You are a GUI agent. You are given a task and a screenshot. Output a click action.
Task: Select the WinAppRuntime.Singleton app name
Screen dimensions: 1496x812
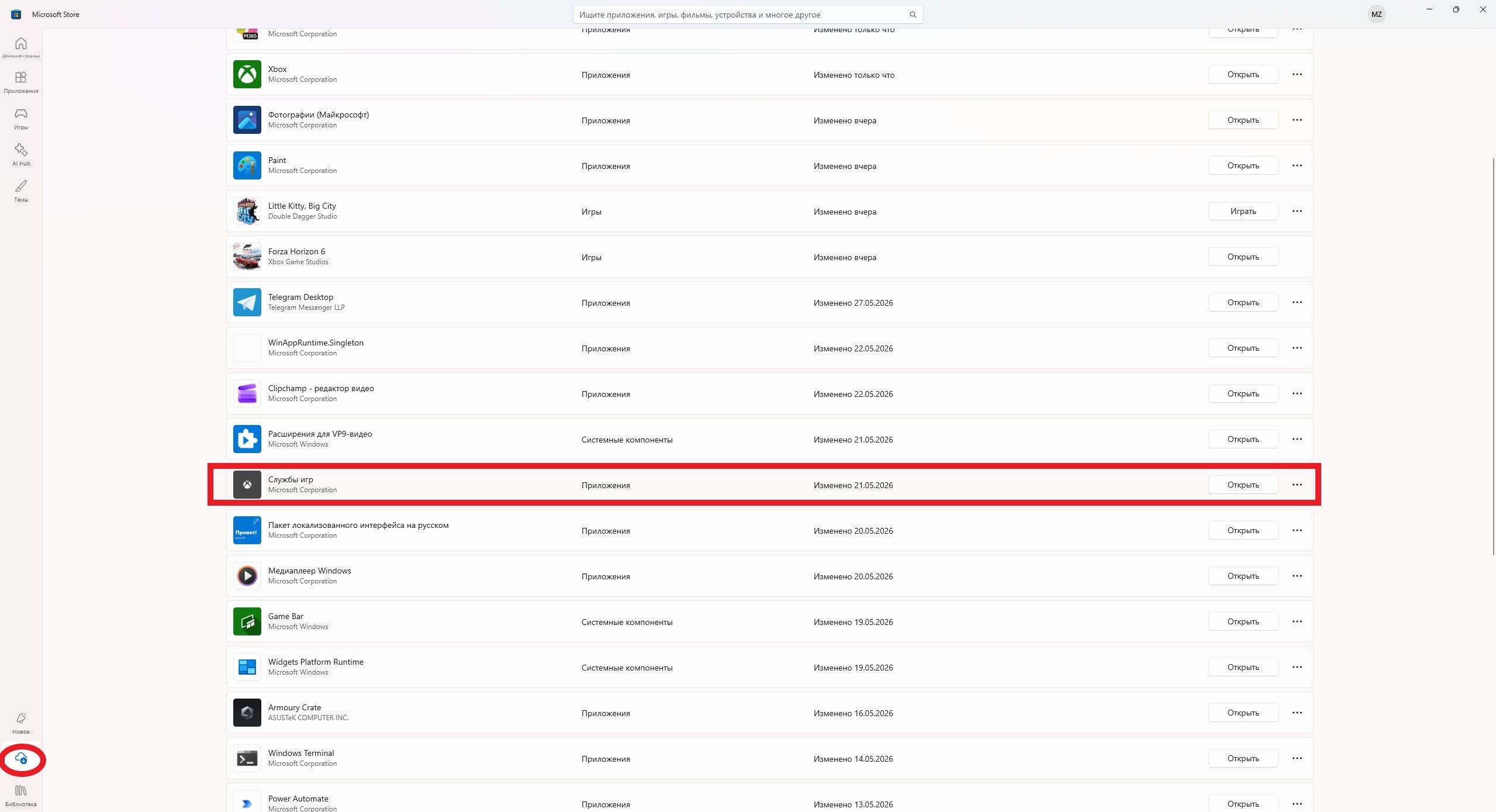(316, 343)
